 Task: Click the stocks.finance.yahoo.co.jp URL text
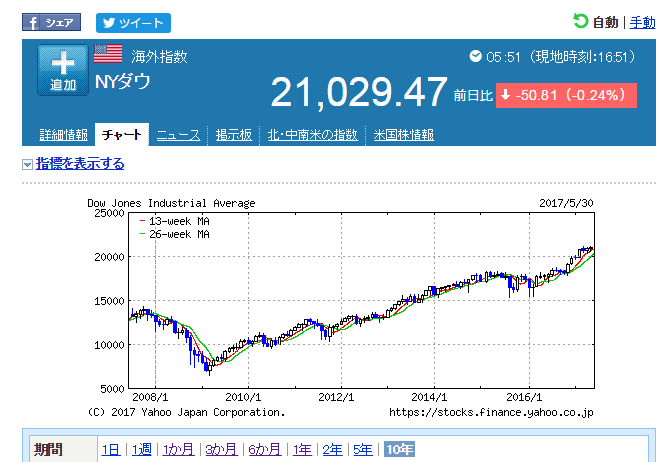click(x=491, y=412)
